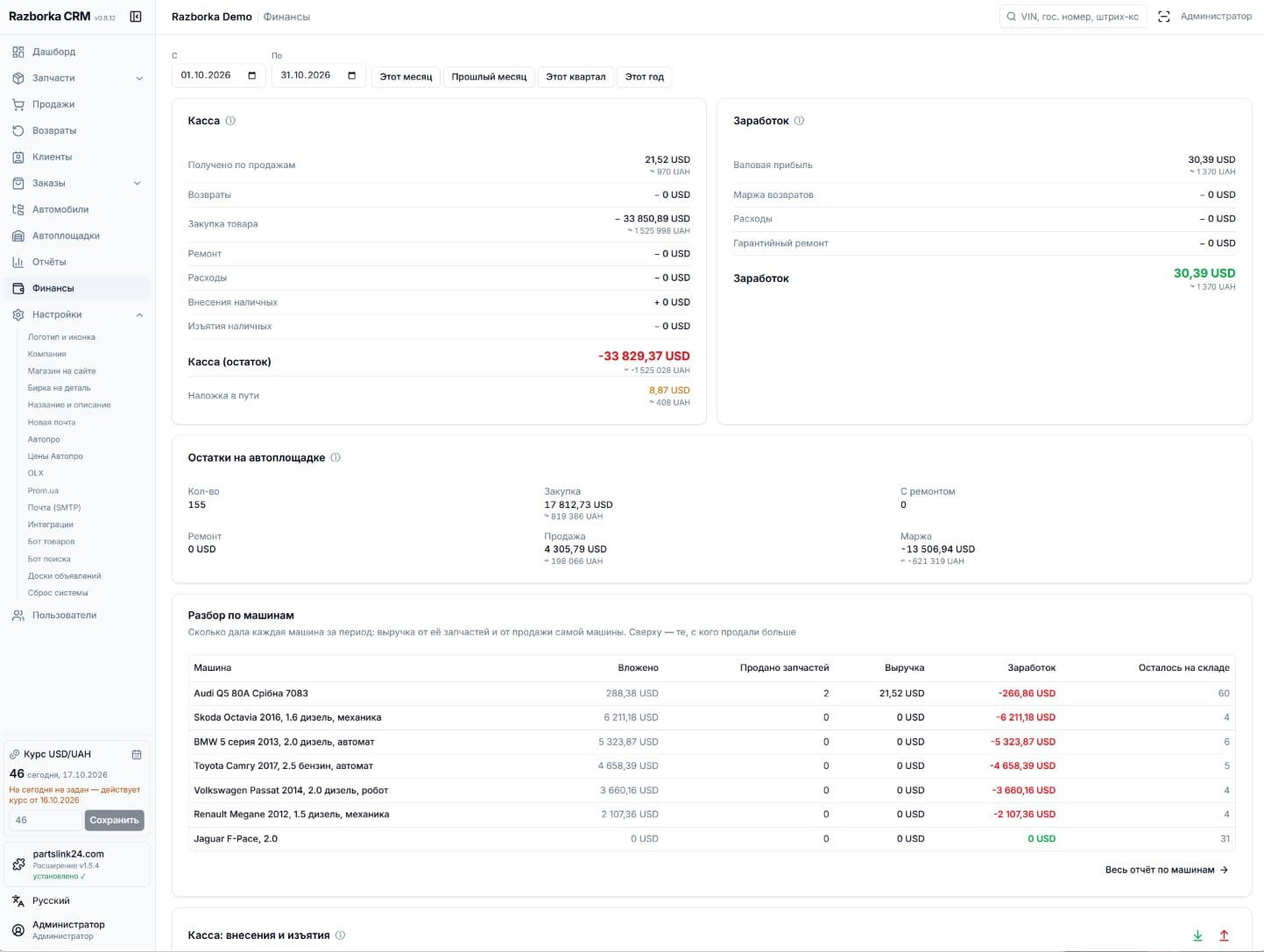The height and width of the screenshot is (952, 1264).
Task: Select Этот год period
Action: 644,77
